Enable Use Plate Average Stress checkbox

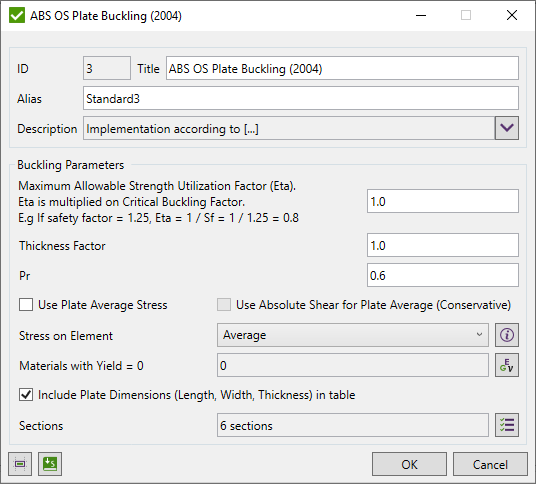pos(26,305)
